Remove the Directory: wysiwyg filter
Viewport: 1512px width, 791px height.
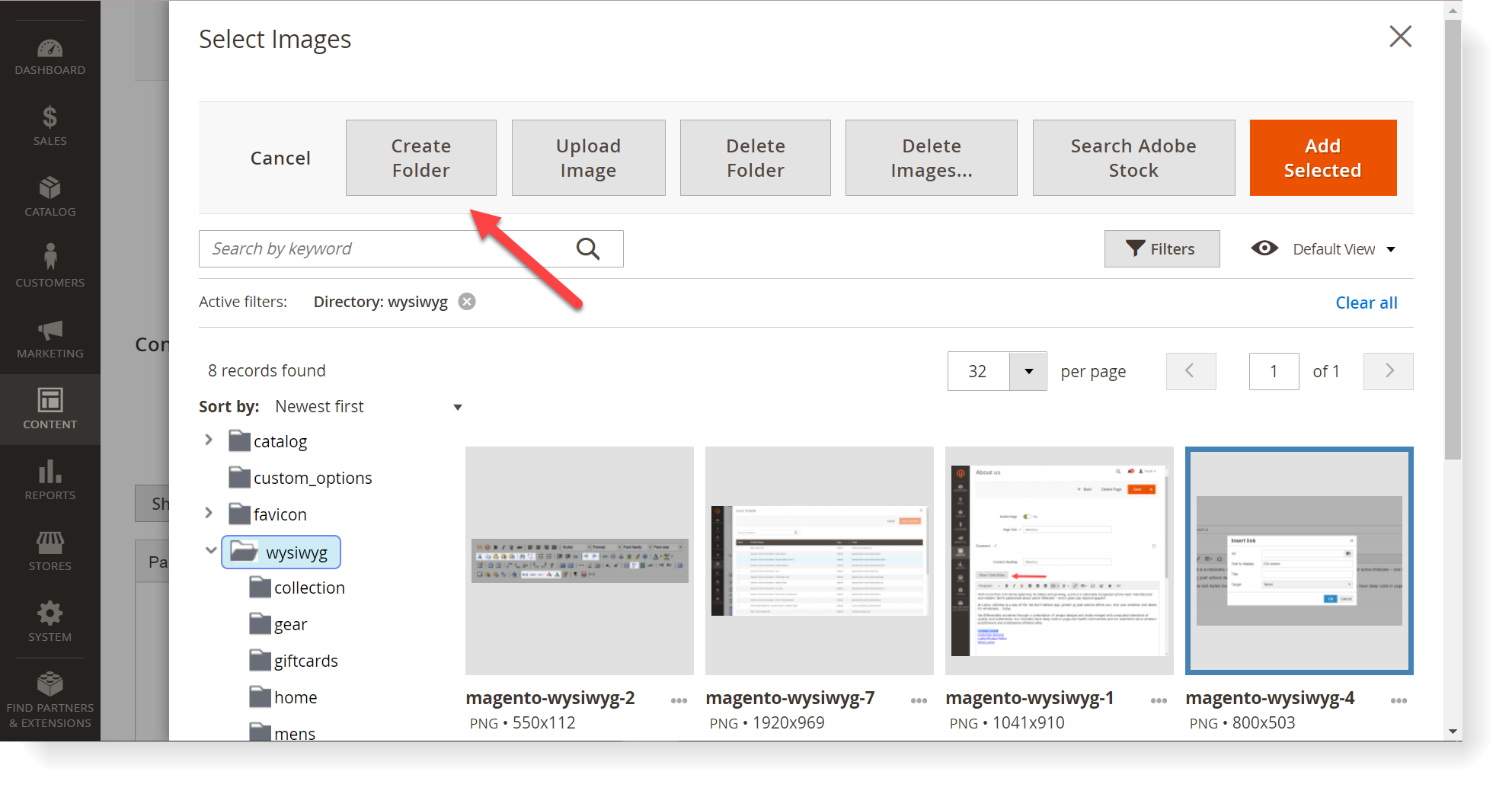pyautogui.click(x=467, y=302)
